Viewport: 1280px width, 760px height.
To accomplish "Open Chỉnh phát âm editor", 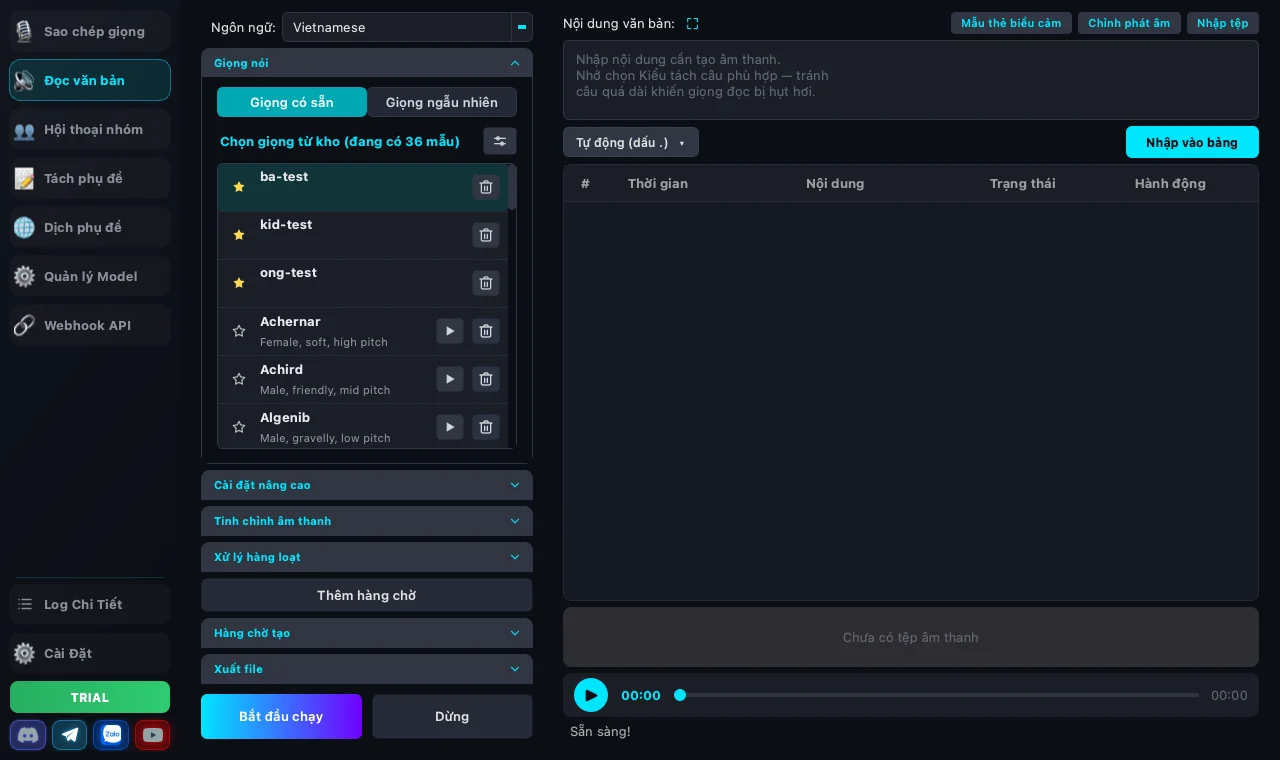I will (x=1129, y=23).
